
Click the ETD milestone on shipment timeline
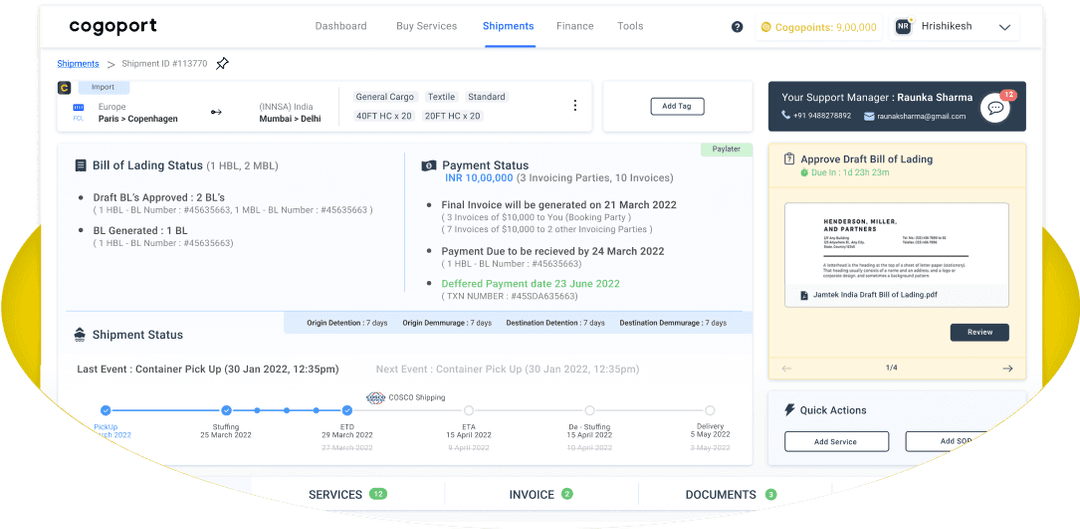coord(347,410)
